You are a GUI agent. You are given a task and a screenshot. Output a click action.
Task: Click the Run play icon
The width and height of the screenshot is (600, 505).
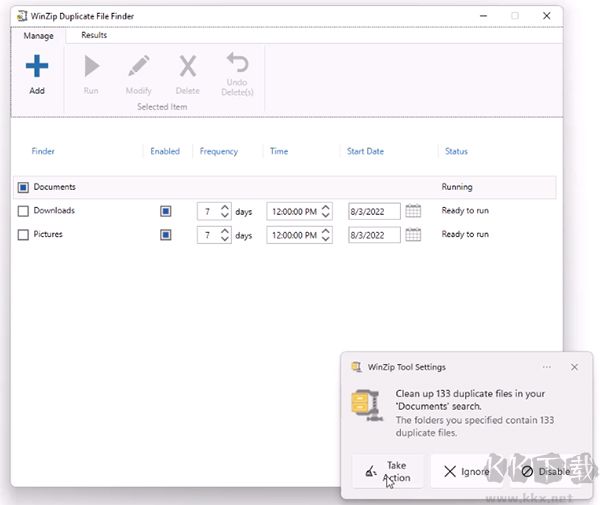point(91,67)
